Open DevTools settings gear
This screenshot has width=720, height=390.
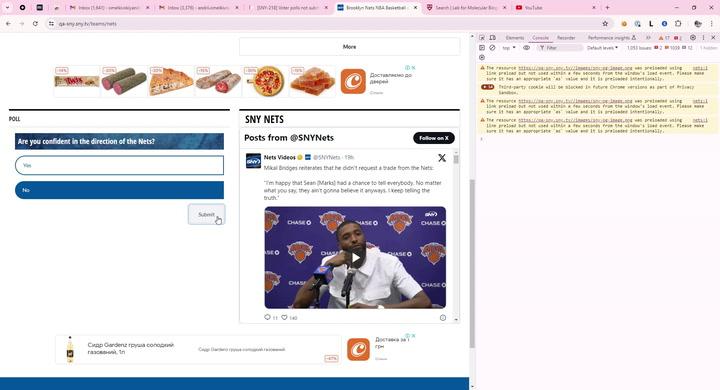692,38
